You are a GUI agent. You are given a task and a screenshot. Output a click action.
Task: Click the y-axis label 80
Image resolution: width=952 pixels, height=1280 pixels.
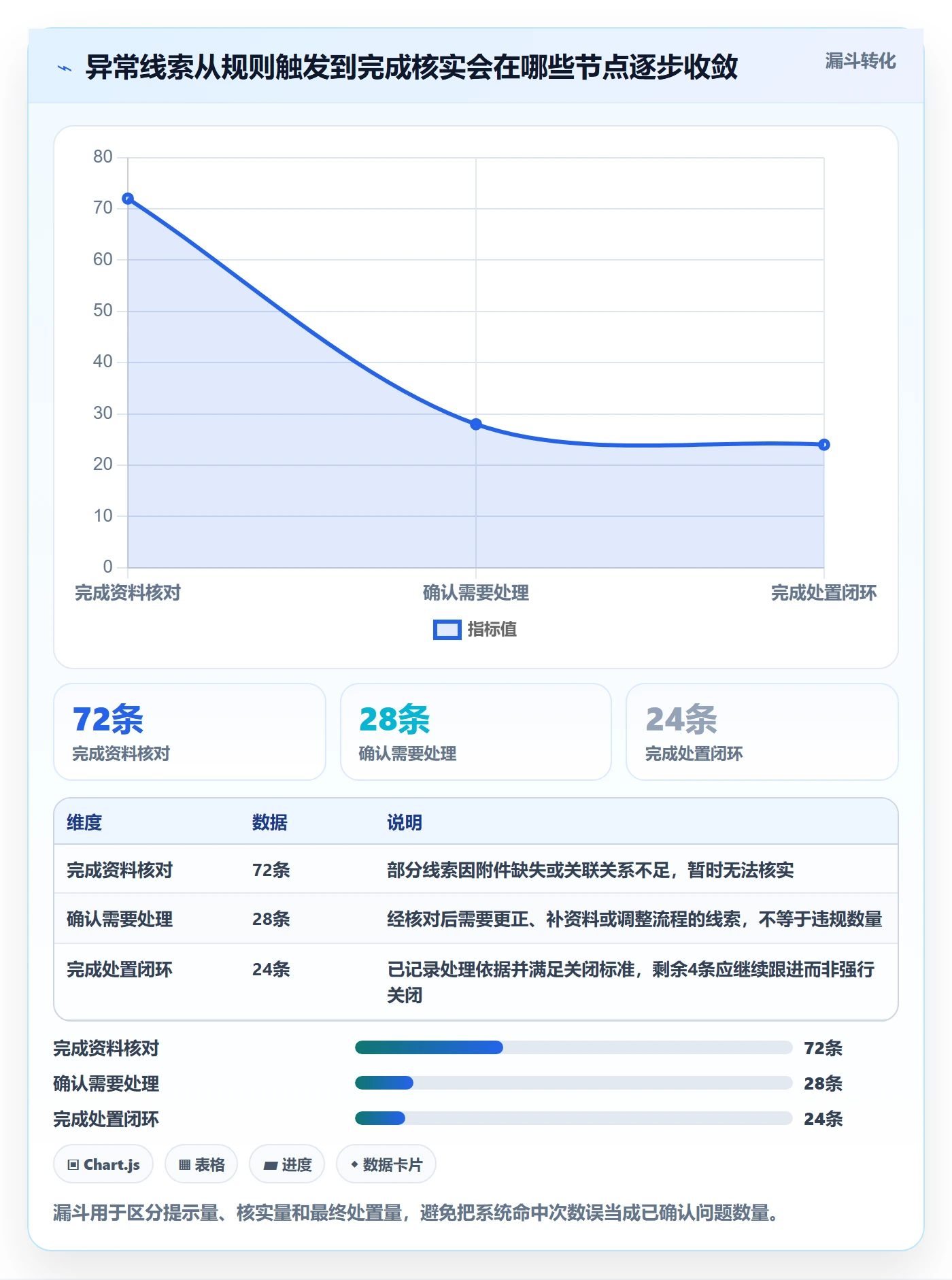click(103, 157)
